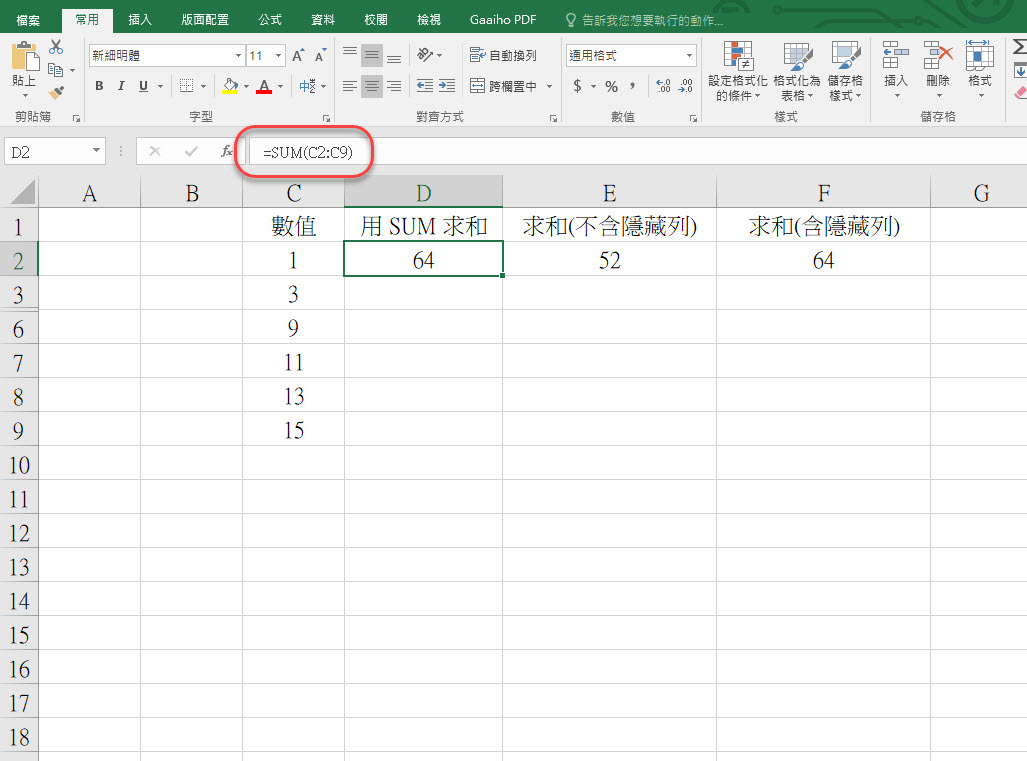Screen dimensions: 1027x761
Task: Select cell E2 containing 52
Action: click(609, 260)
